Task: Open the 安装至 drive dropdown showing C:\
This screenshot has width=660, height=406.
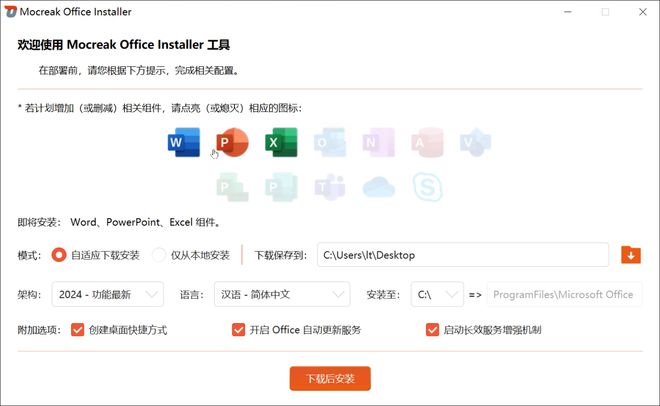Action: [437, 294]
